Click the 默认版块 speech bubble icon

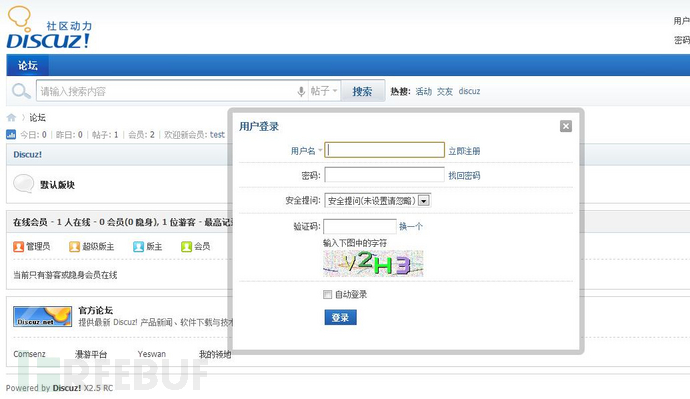click(x=24, y=184)
